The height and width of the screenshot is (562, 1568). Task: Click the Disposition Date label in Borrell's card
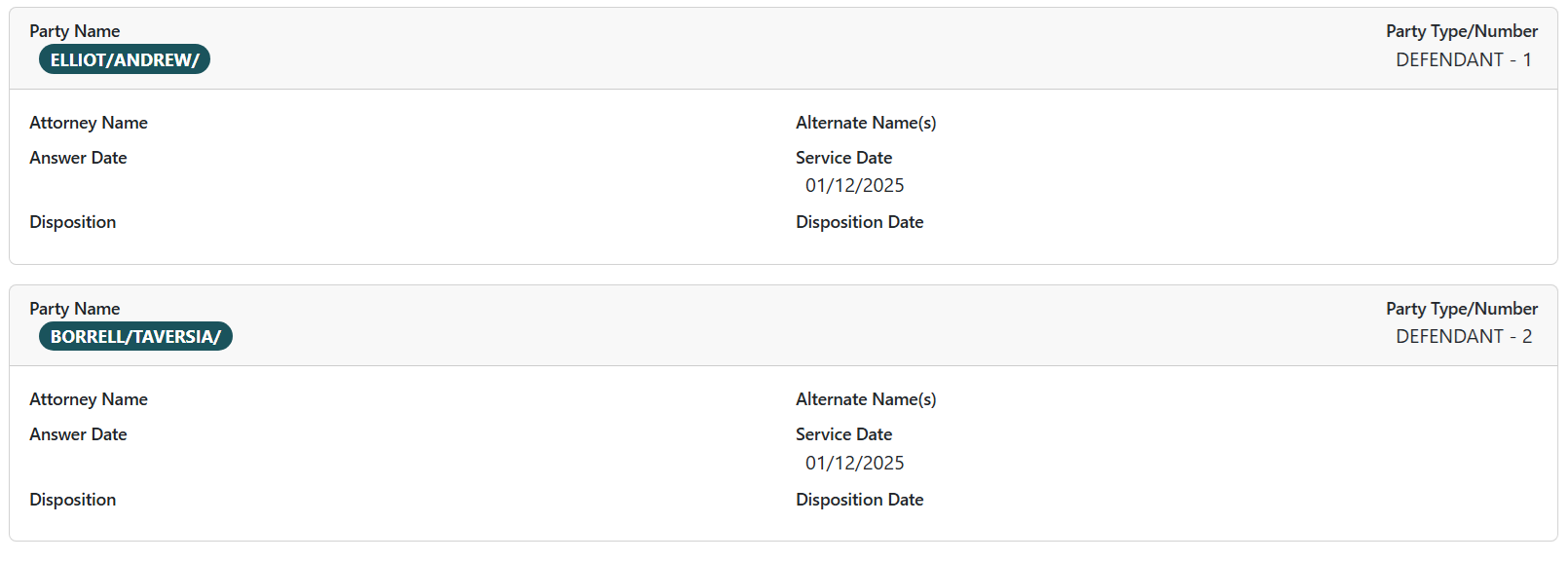859,500
